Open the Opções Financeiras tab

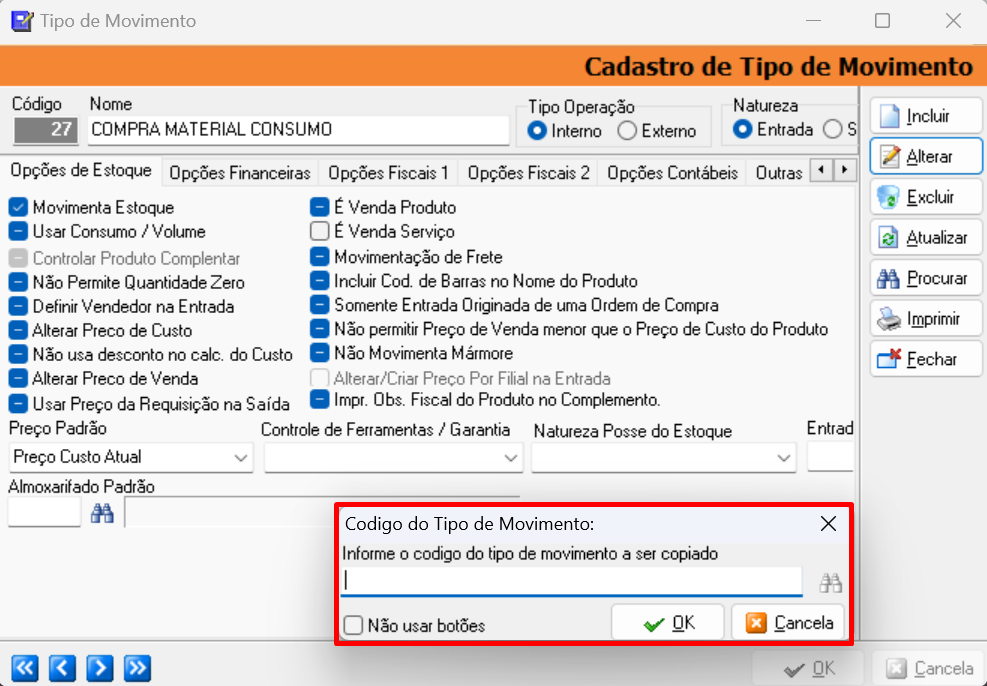(240, 173)
